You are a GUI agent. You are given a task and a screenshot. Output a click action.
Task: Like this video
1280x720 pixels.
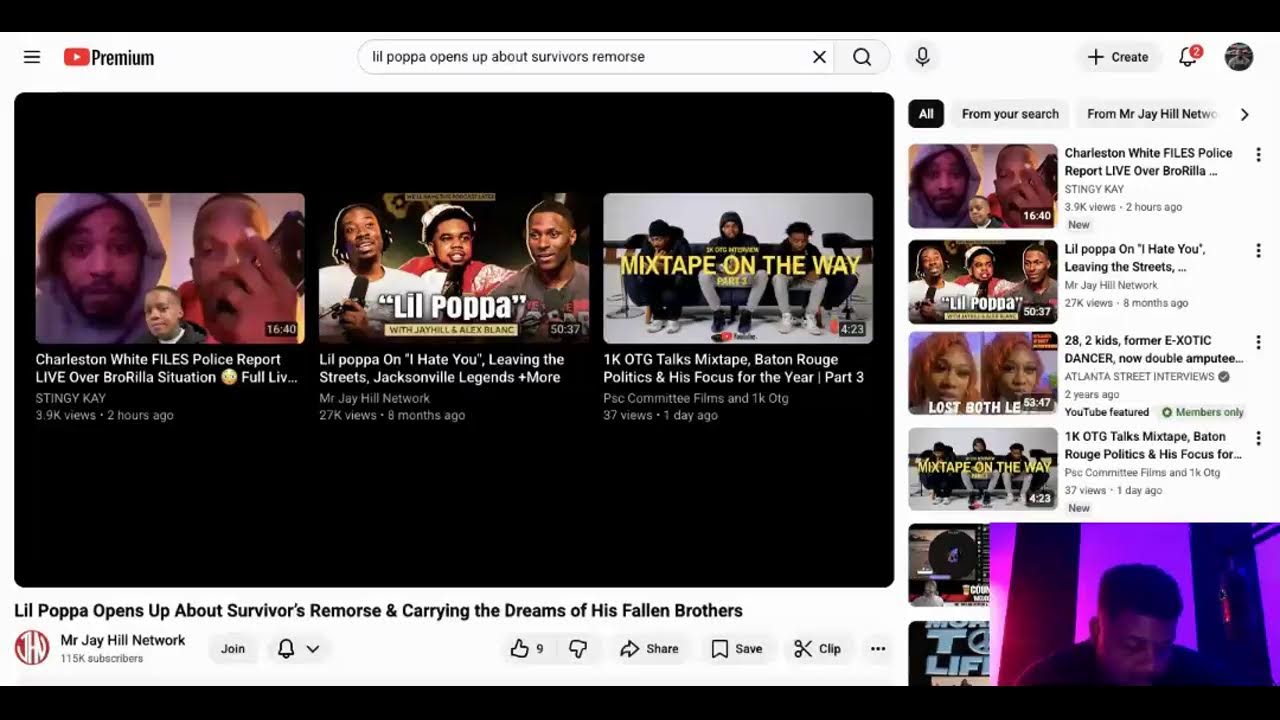click(527, 649)
